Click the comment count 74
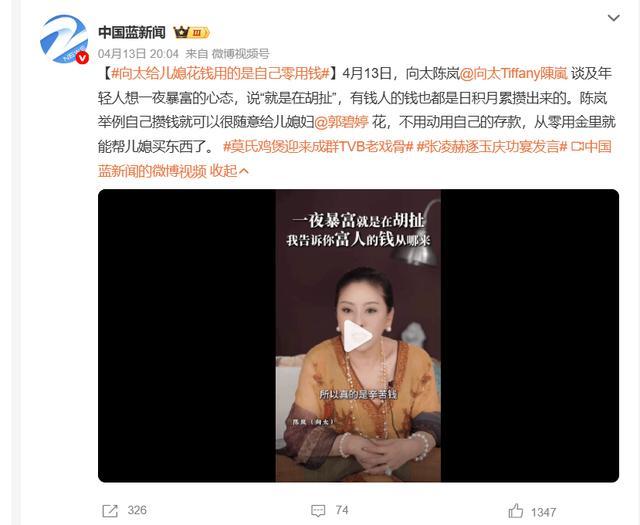640x525 pixels. click(342, 510)
